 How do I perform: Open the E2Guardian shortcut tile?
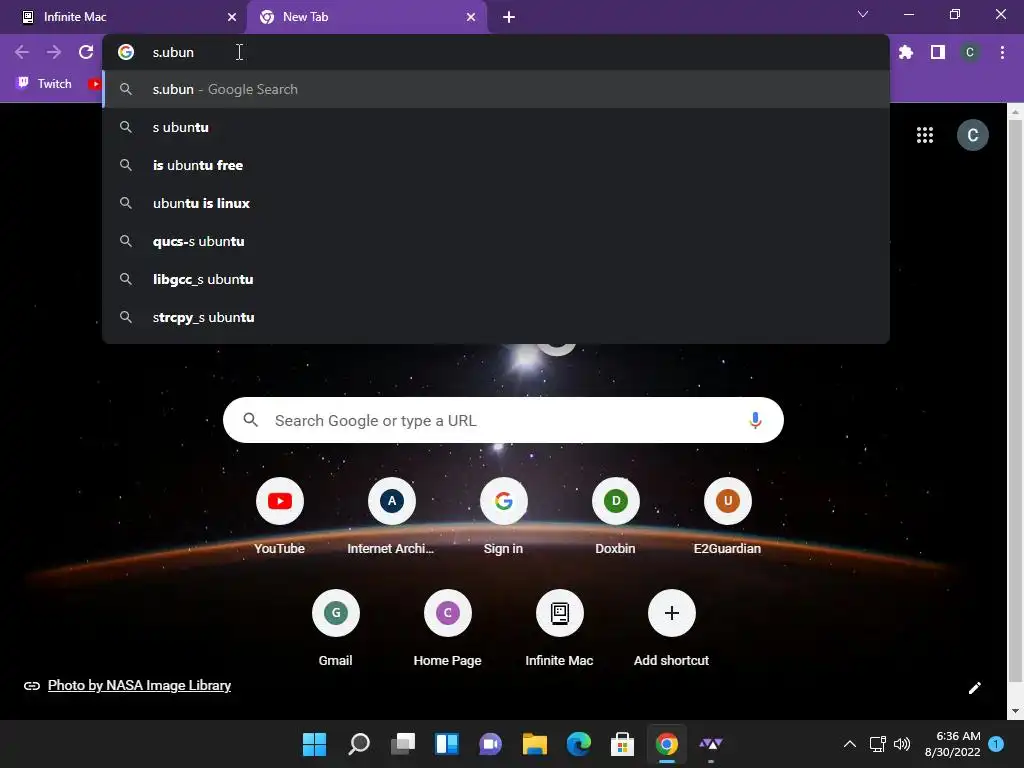[x=727, y=516]
